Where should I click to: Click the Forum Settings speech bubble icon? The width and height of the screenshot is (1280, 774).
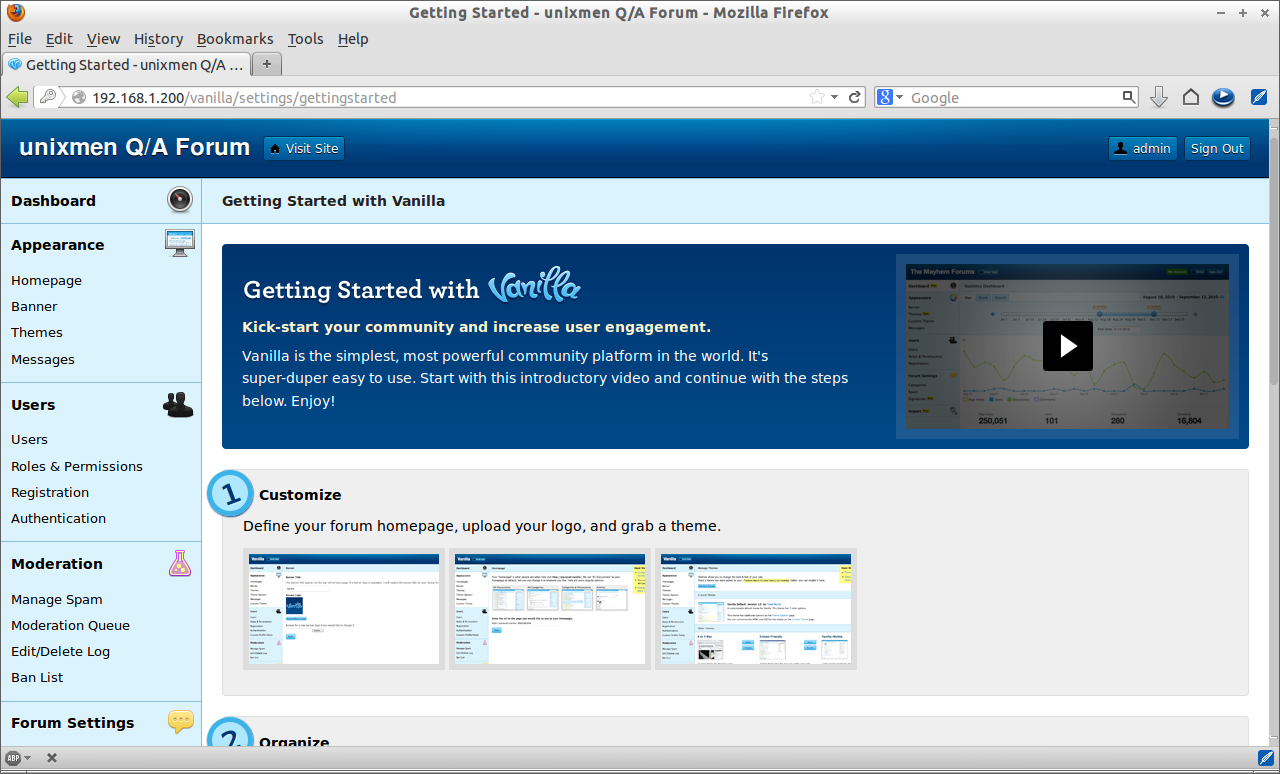pyautogui.click(x=181, y=721)
